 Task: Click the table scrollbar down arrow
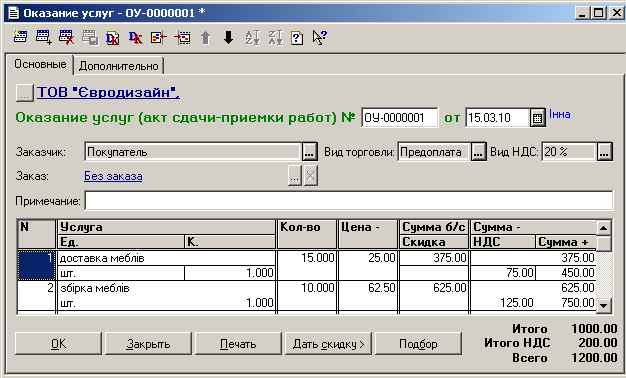(x=604, y=306)
